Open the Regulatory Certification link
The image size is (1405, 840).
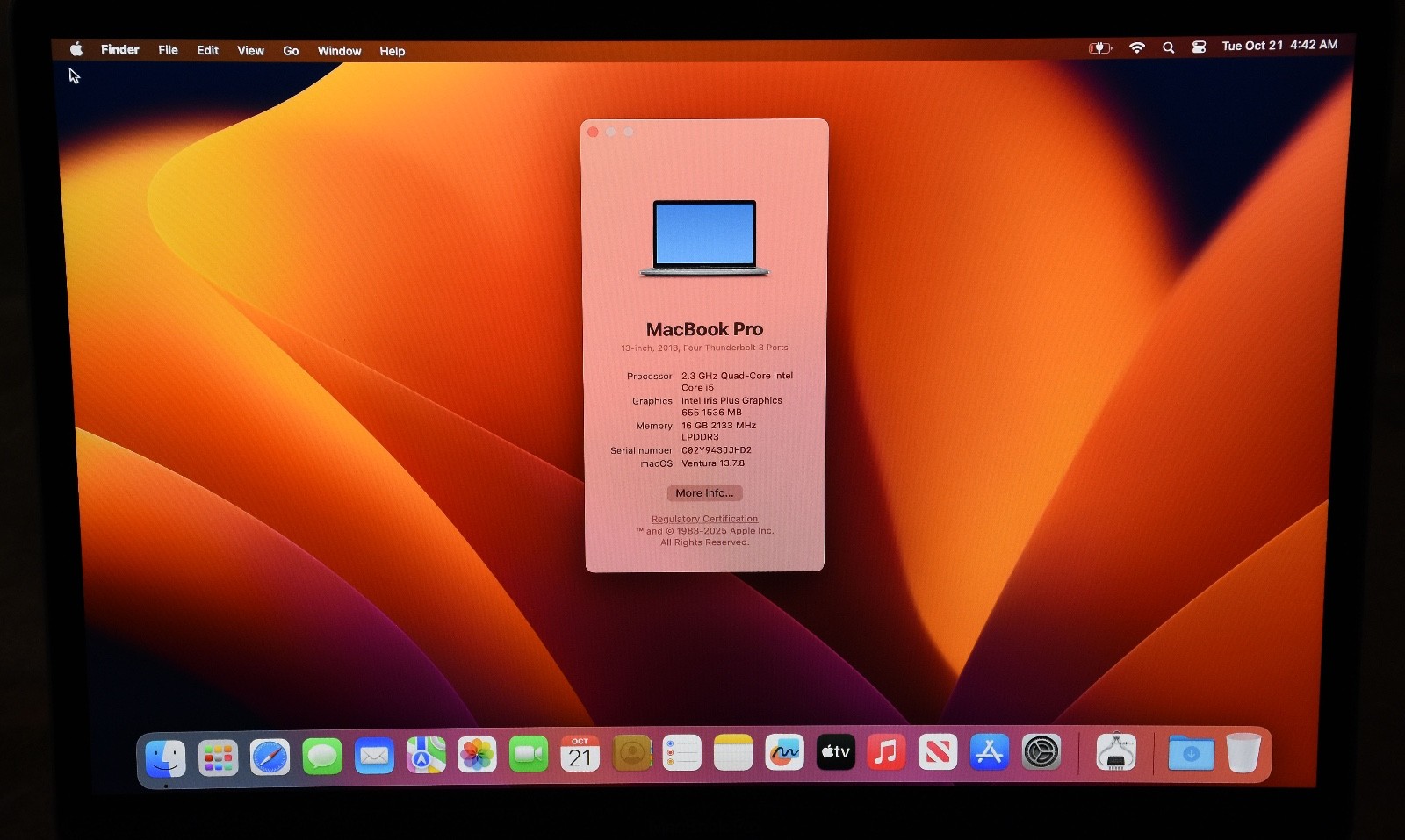coord(704,519)
